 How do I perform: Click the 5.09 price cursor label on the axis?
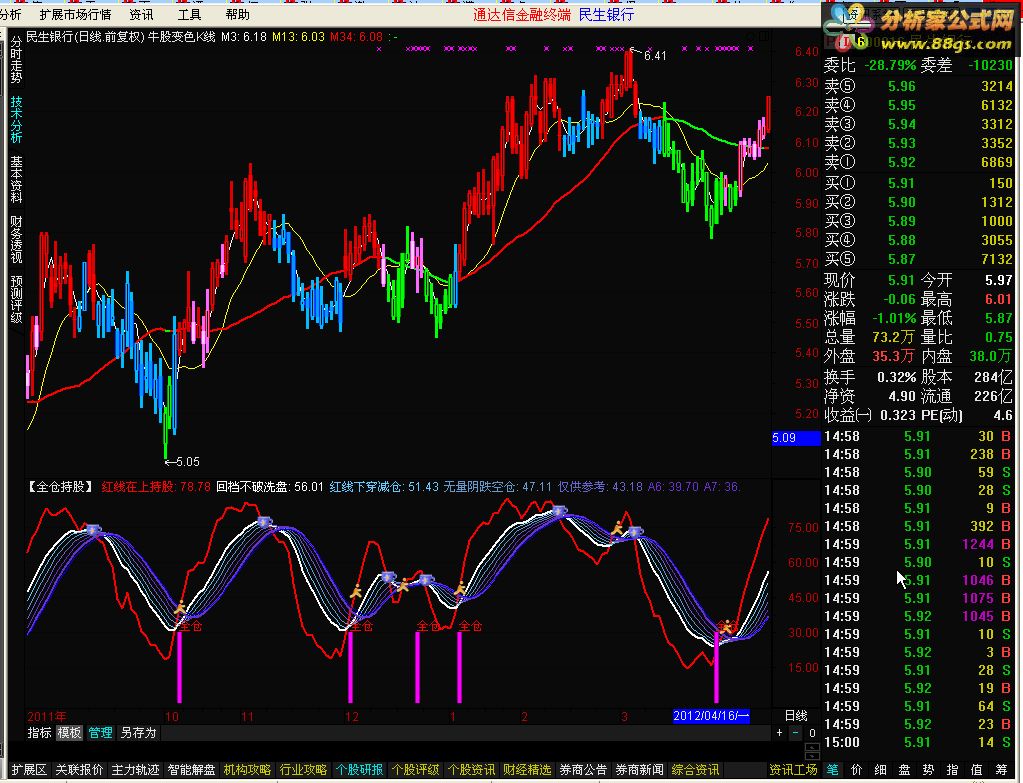[x=795, y=437]
